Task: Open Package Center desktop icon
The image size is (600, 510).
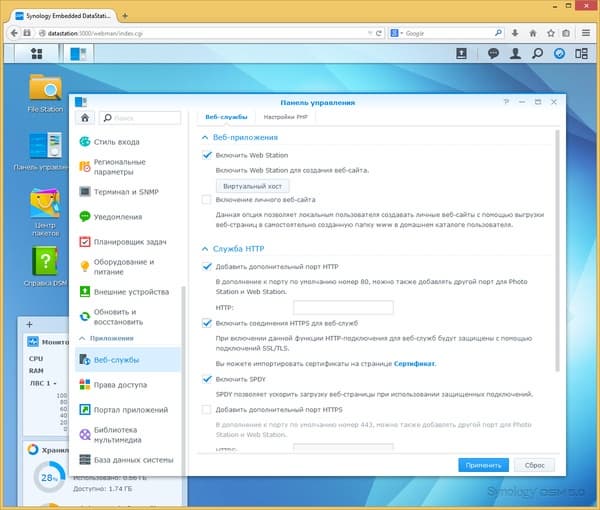Action: pos(45,212)
